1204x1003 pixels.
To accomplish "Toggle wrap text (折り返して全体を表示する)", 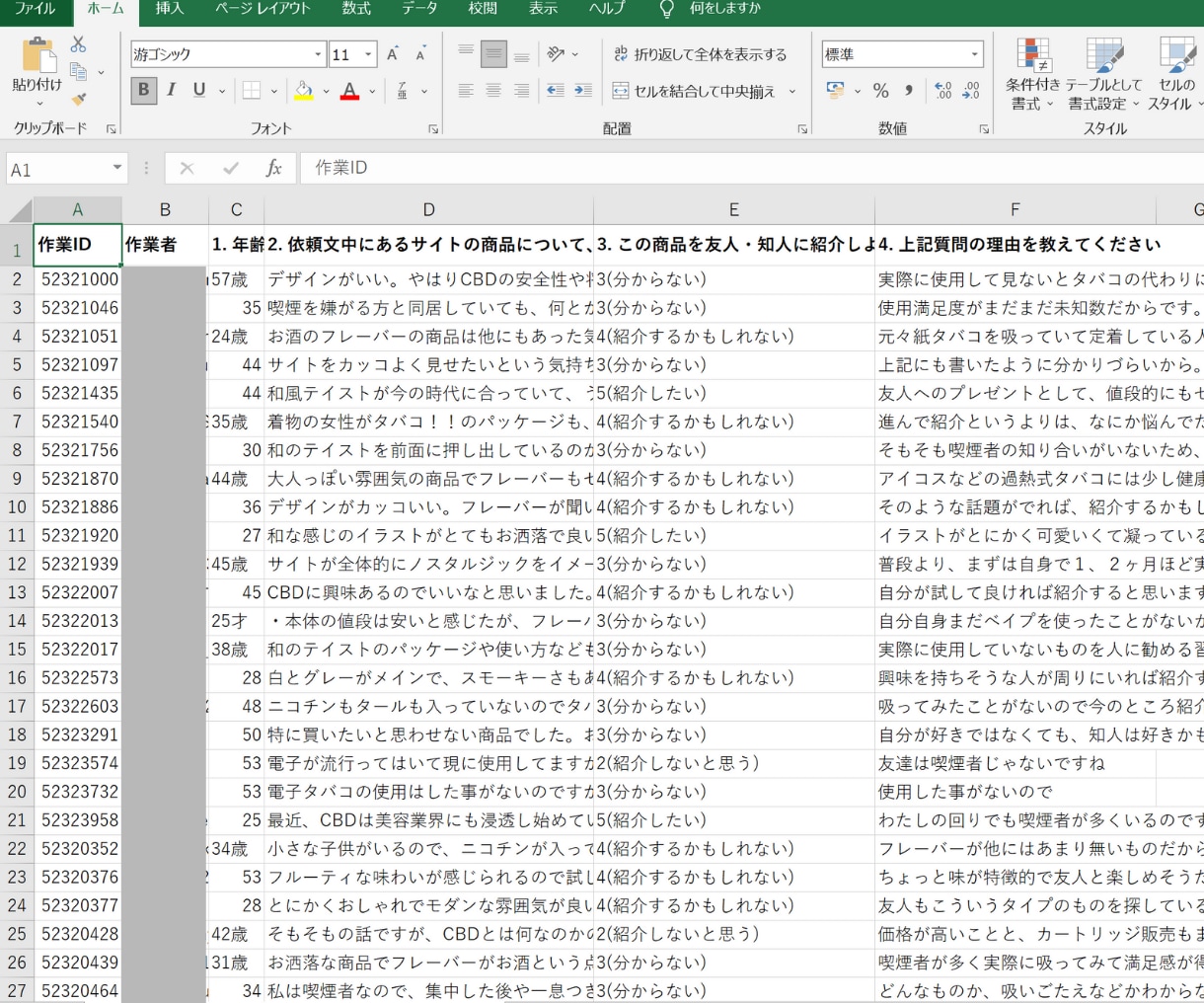I will [x=700, y=54].
